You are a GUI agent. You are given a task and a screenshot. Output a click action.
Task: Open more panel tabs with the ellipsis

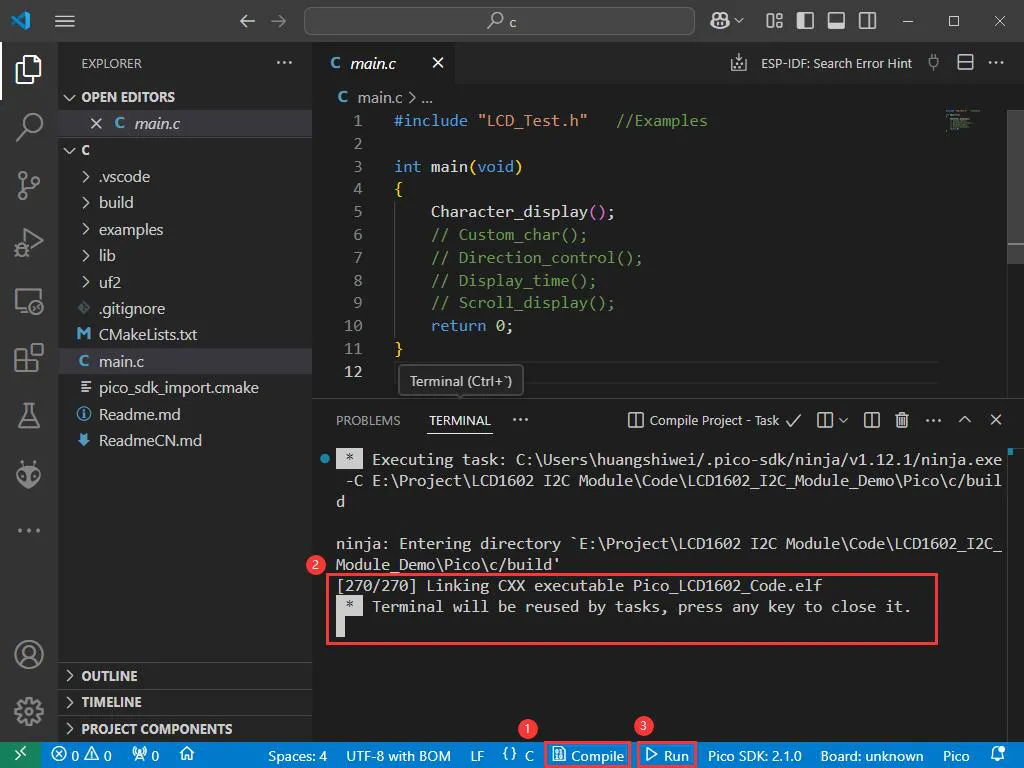point(520,420)
